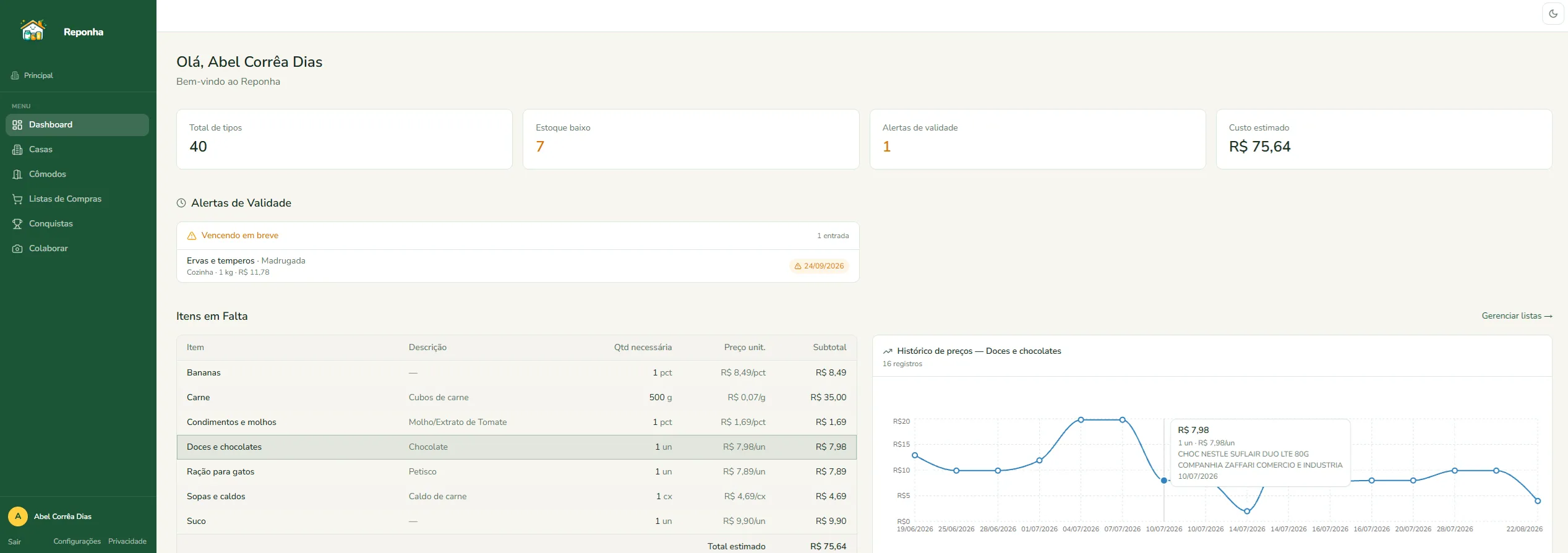Click the highlighted filled chart point at 10/07/2026
This screenshot has width=1568, height=553.
(1164, 481)
